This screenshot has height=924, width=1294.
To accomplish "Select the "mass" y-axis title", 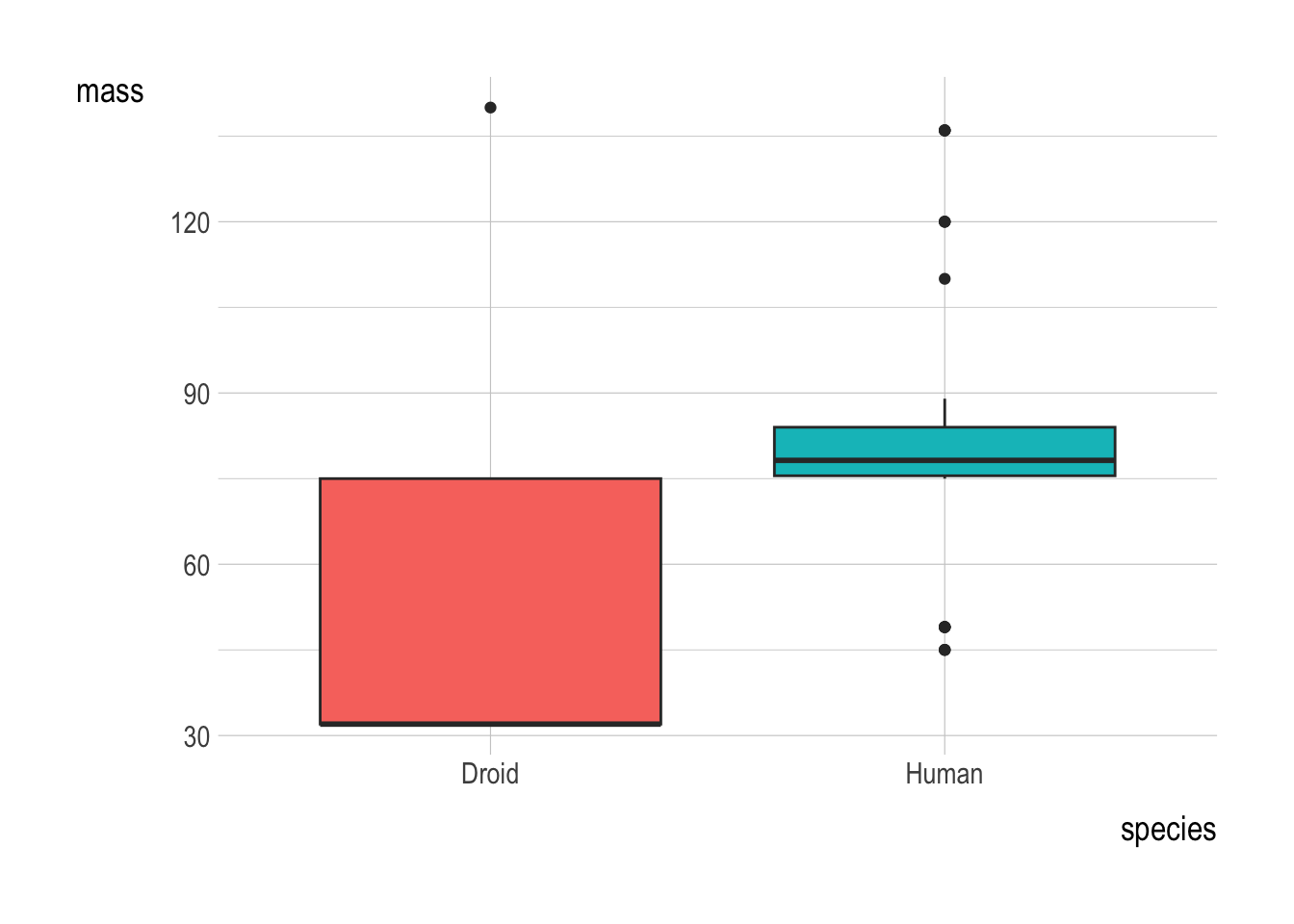I will (x=110, y=91).
